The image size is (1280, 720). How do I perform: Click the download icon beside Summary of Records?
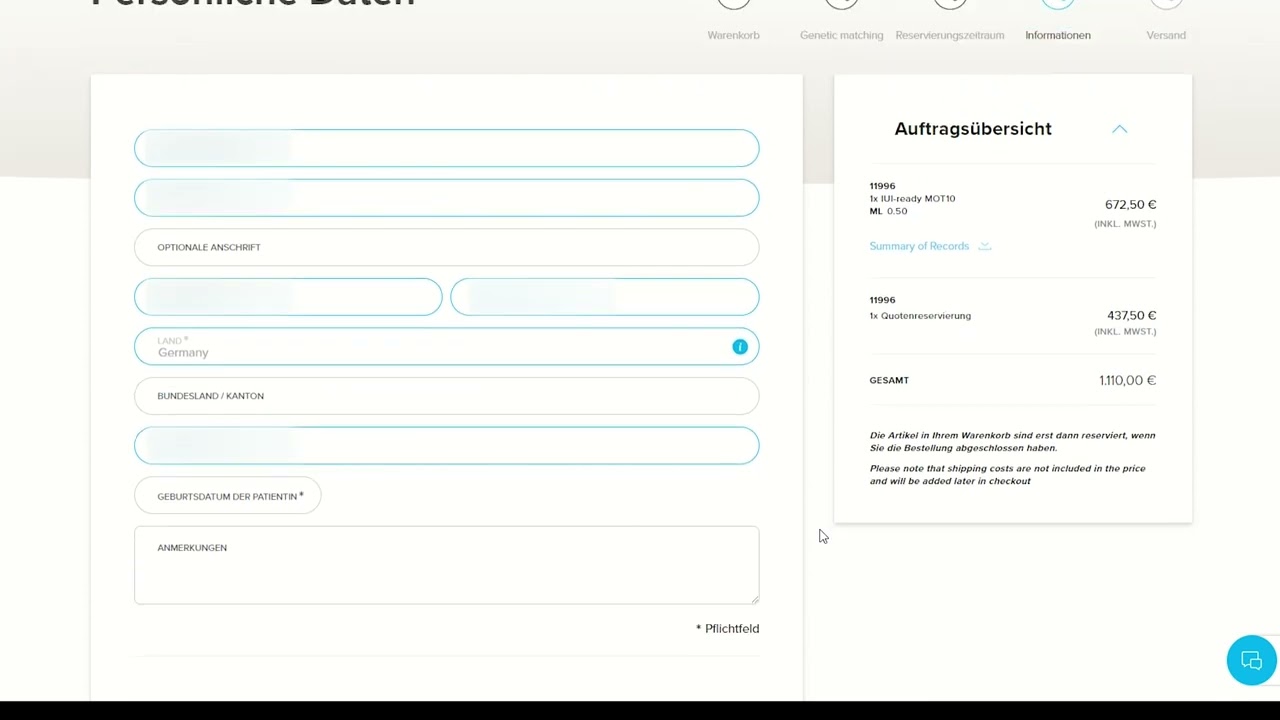(x=985, y=246)
